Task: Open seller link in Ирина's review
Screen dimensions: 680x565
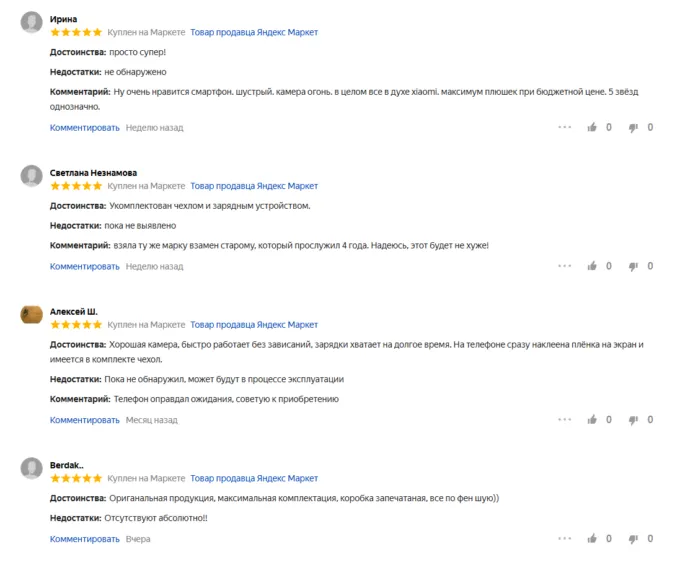Action: (x=254, y=32)
